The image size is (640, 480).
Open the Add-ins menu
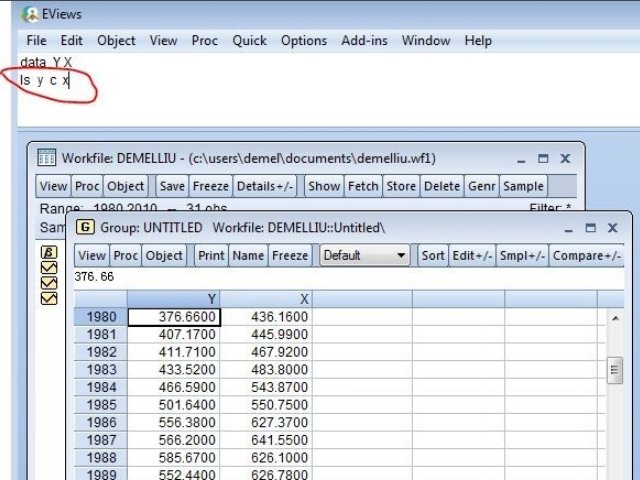point(364,40)
